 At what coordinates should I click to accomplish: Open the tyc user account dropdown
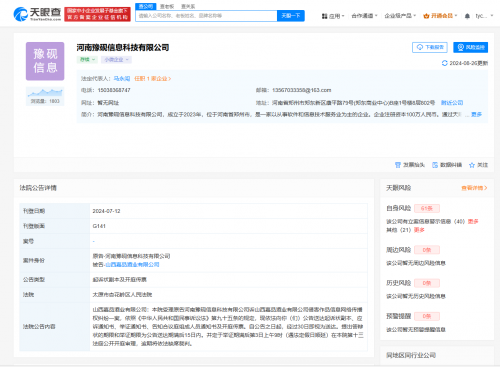[x=484, y=16]
